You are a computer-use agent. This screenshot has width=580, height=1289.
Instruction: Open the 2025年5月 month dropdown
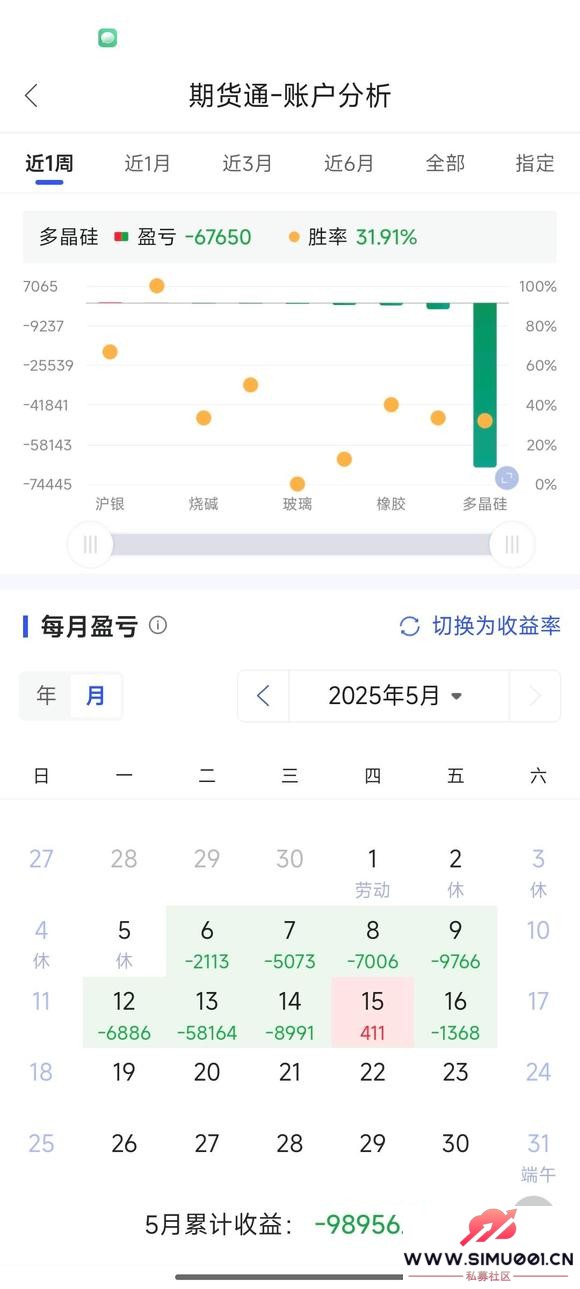(x=399, y=696)
